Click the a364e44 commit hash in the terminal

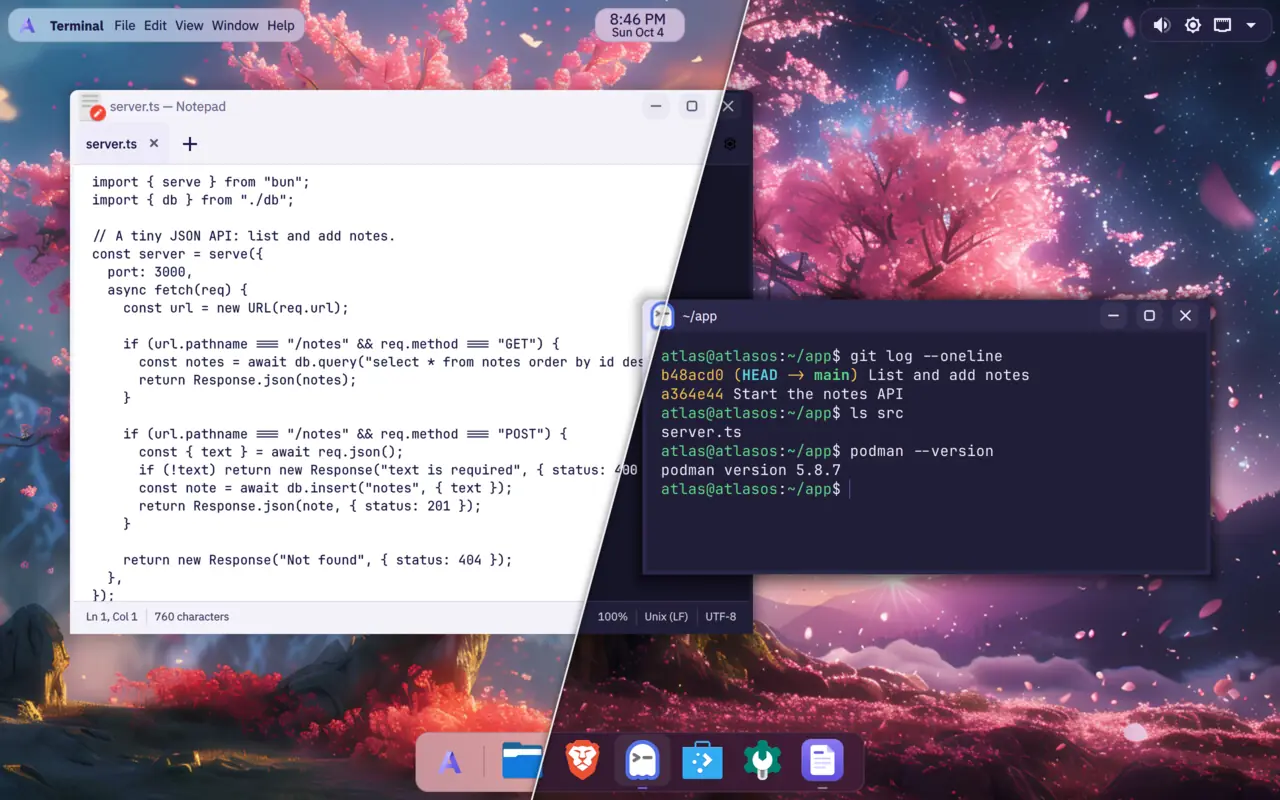tap(692, 394)
